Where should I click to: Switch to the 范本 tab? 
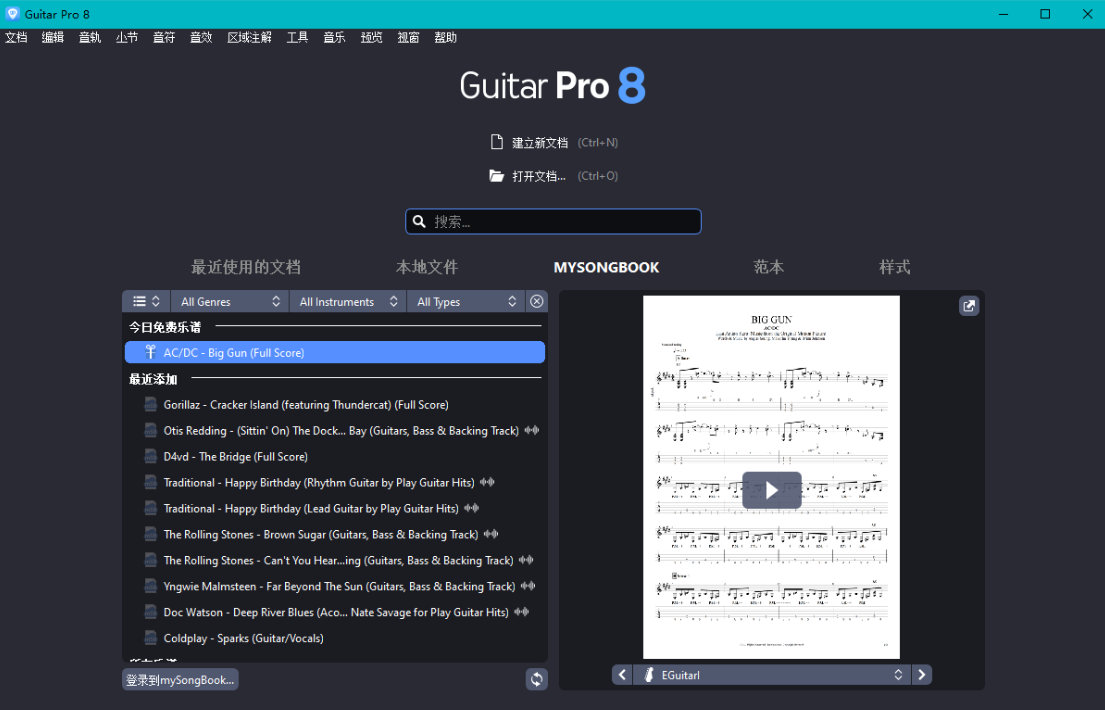[769, 267]
